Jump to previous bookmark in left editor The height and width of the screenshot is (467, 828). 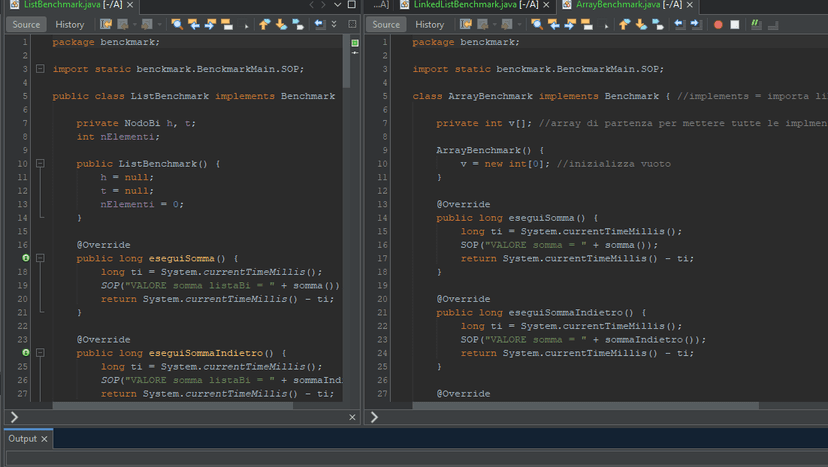265,24
